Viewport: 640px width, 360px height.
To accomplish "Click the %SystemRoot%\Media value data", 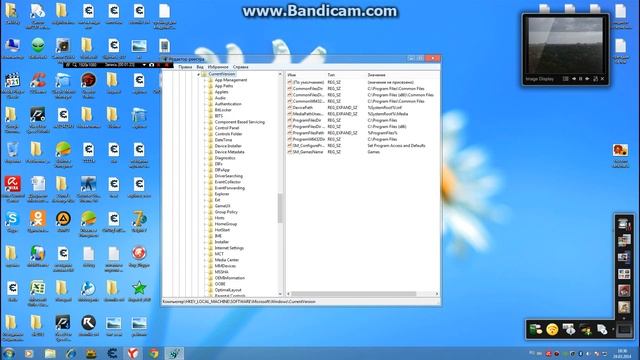I will tap(388, 114).
